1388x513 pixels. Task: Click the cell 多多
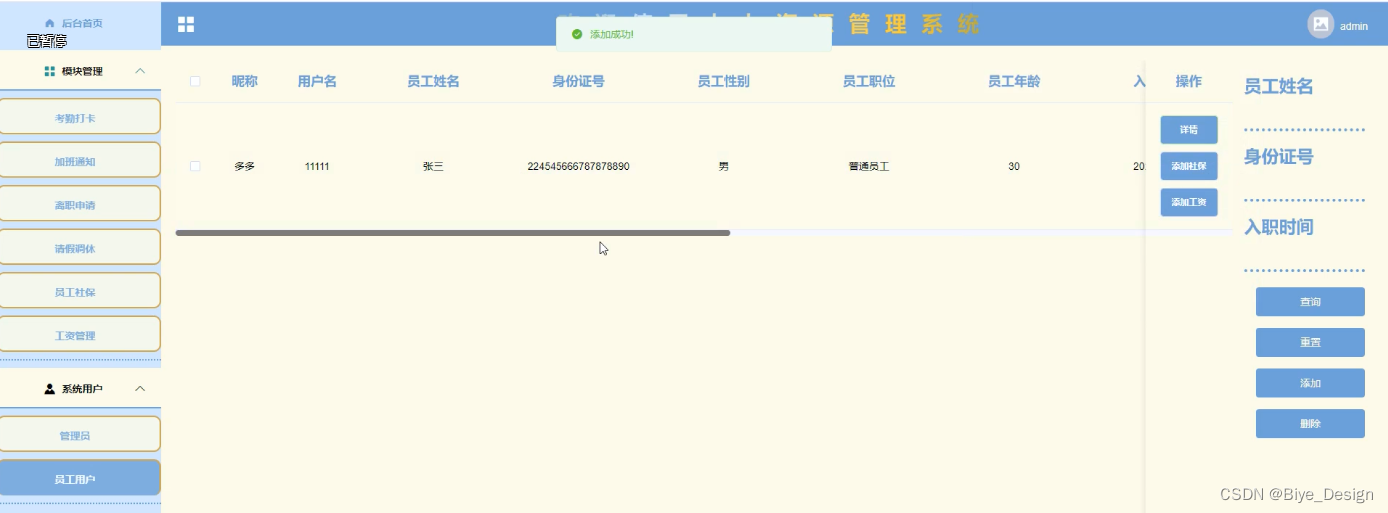pos(245,166)
